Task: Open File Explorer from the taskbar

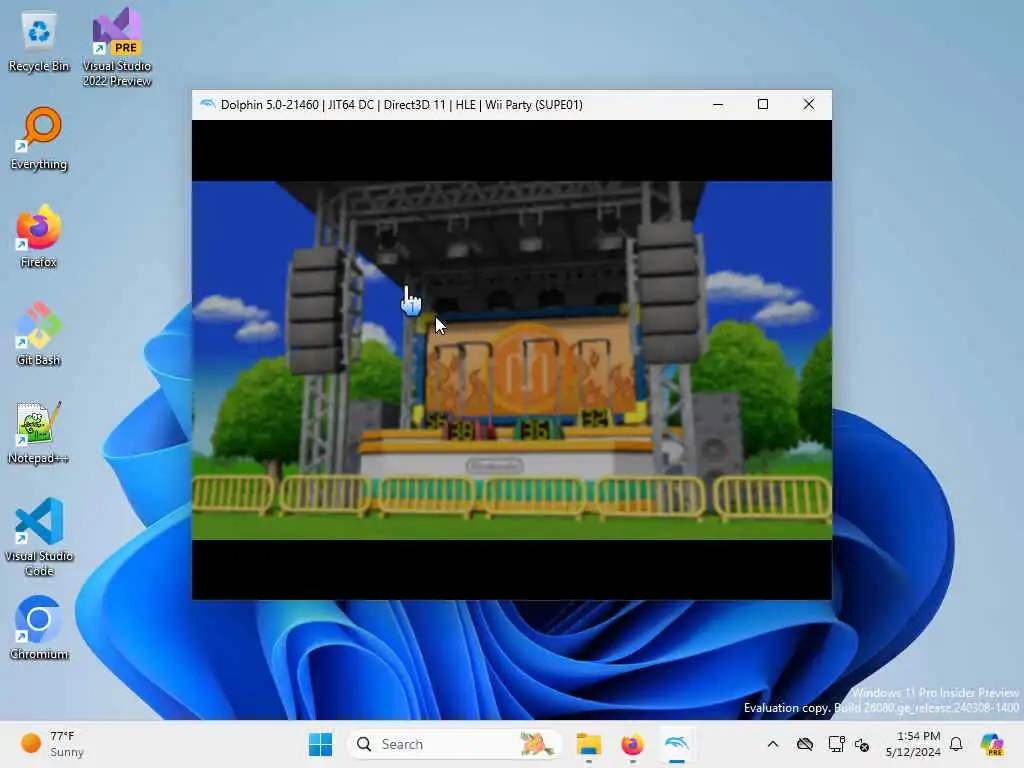Action: 588,744
